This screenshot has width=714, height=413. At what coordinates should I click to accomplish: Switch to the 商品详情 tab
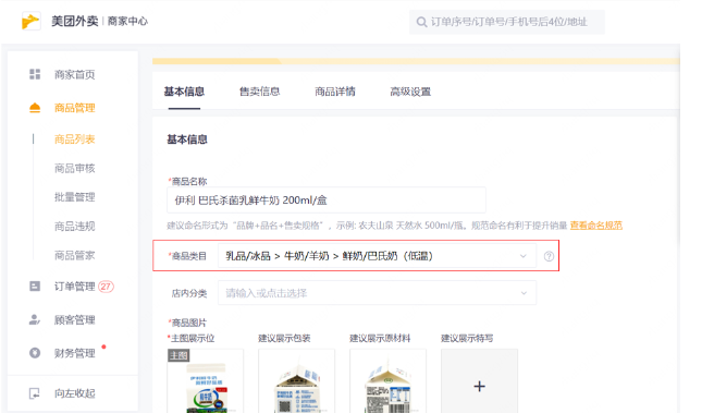coord(335,92)
